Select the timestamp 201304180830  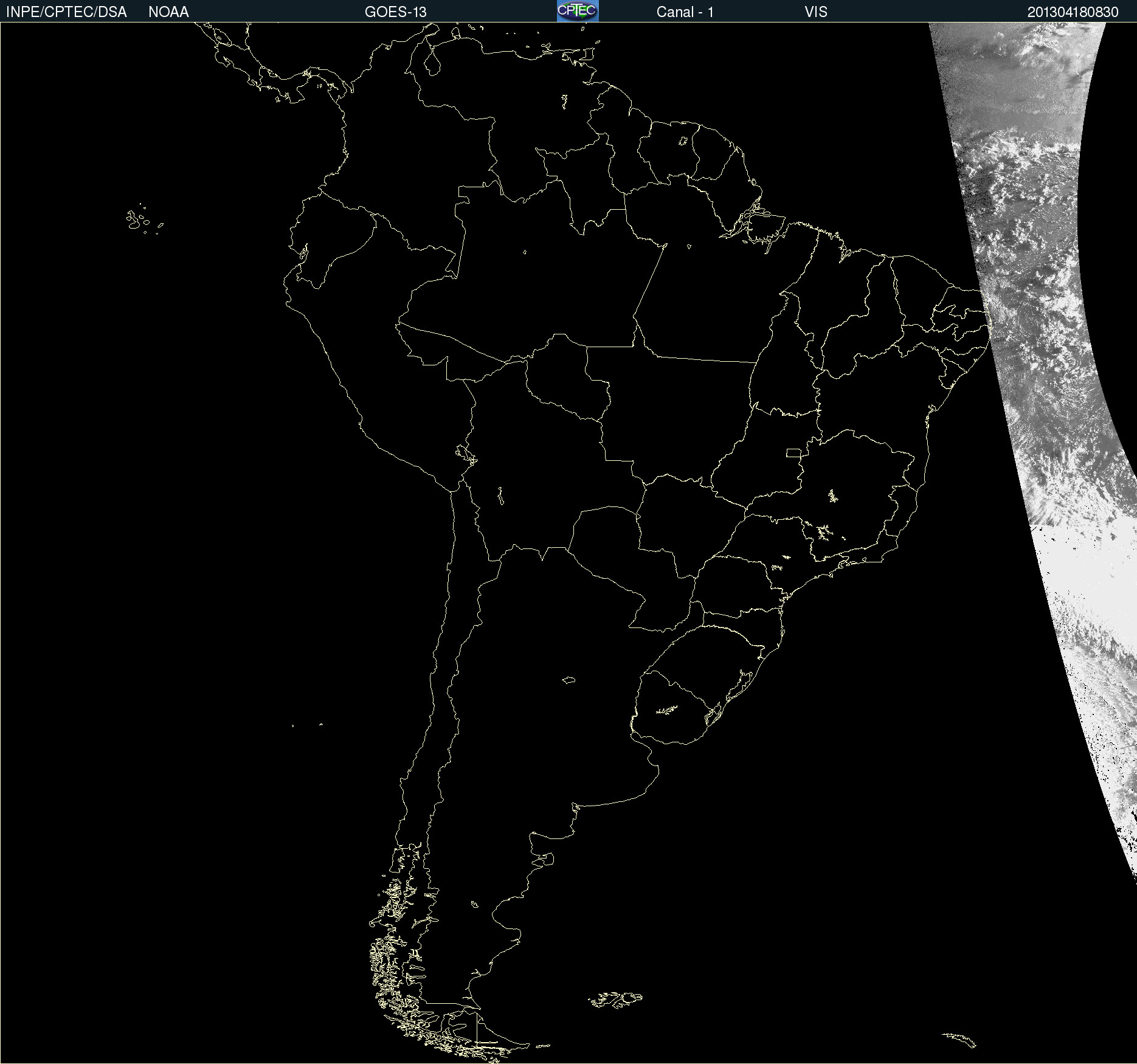click(x=1073, y=12)
